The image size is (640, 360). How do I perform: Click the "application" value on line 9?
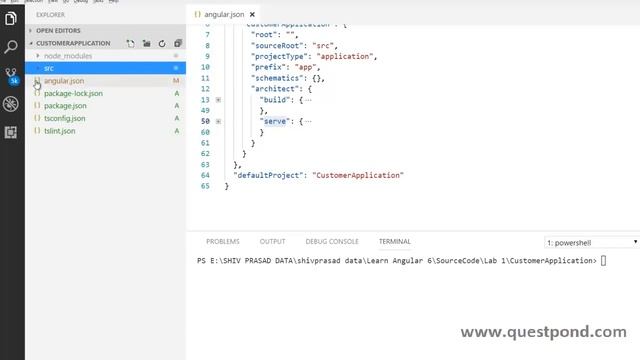[x=345, y=56]
